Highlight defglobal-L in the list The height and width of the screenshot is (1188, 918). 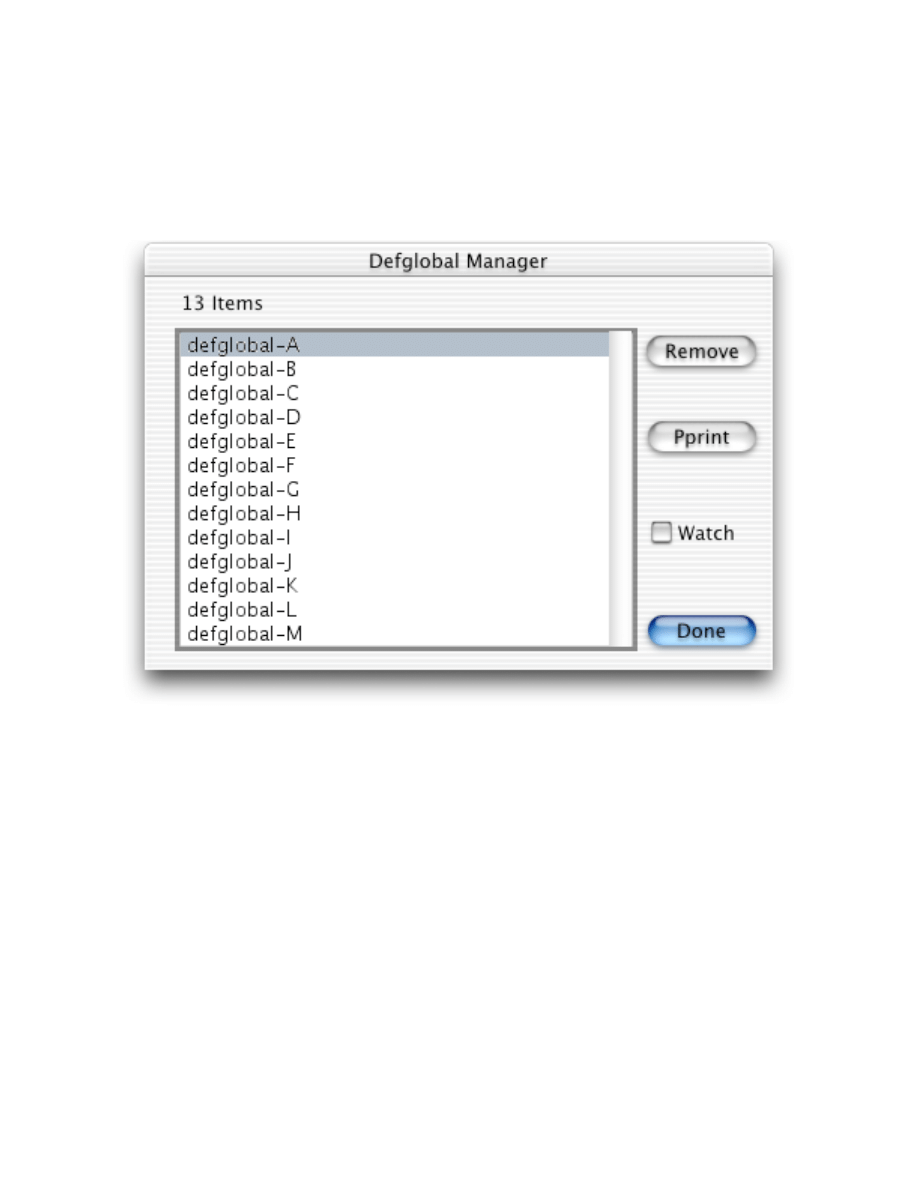click(x=395, y=609)
